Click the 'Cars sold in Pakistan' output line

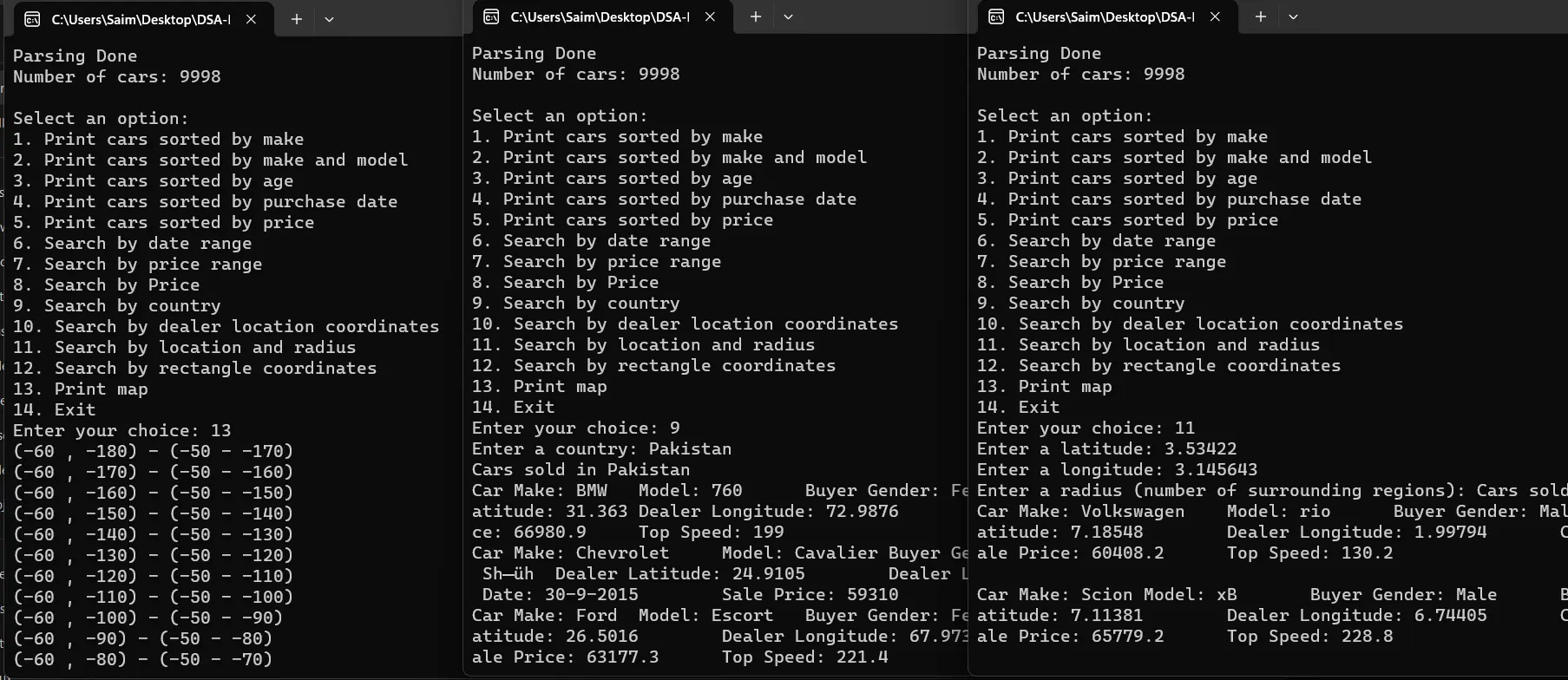pyautogui.click(x=581, y=470)
